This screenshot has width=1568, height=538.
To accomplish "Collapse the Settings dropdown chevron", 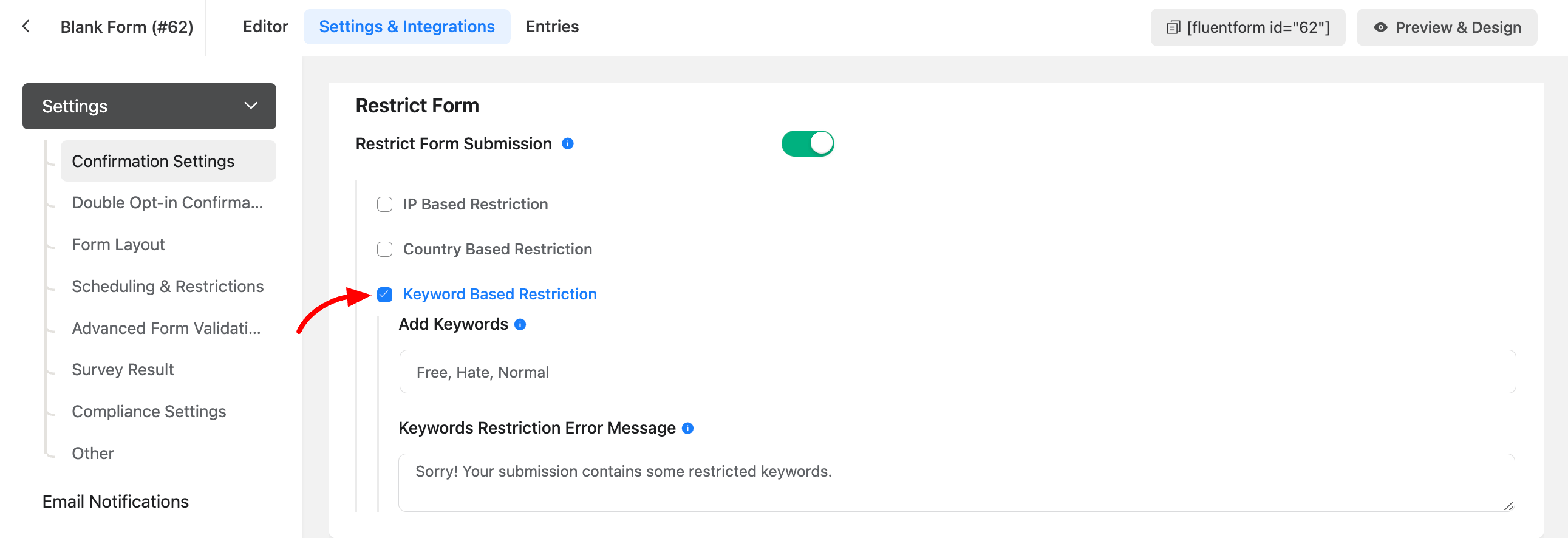I will [x=251, y=106].
